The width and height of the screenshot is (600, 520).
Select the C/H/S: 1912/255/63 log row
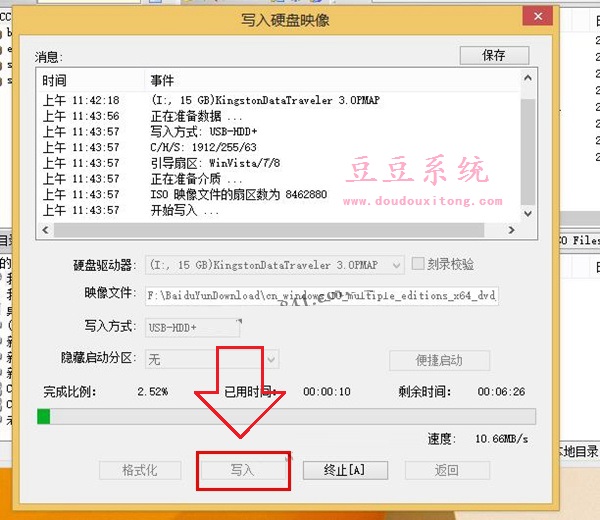pyautogui.click(x=279, y=148)
